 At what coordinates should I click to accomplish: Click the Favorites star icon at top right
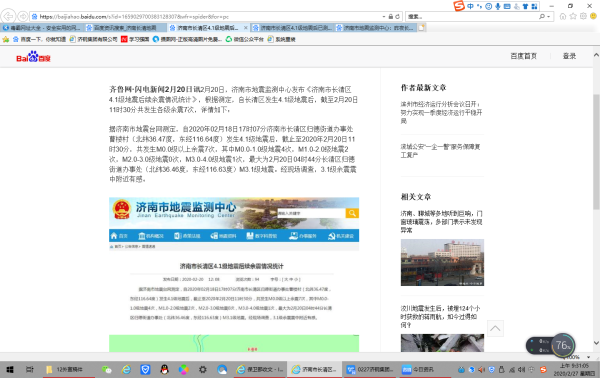tap(573, 16)
